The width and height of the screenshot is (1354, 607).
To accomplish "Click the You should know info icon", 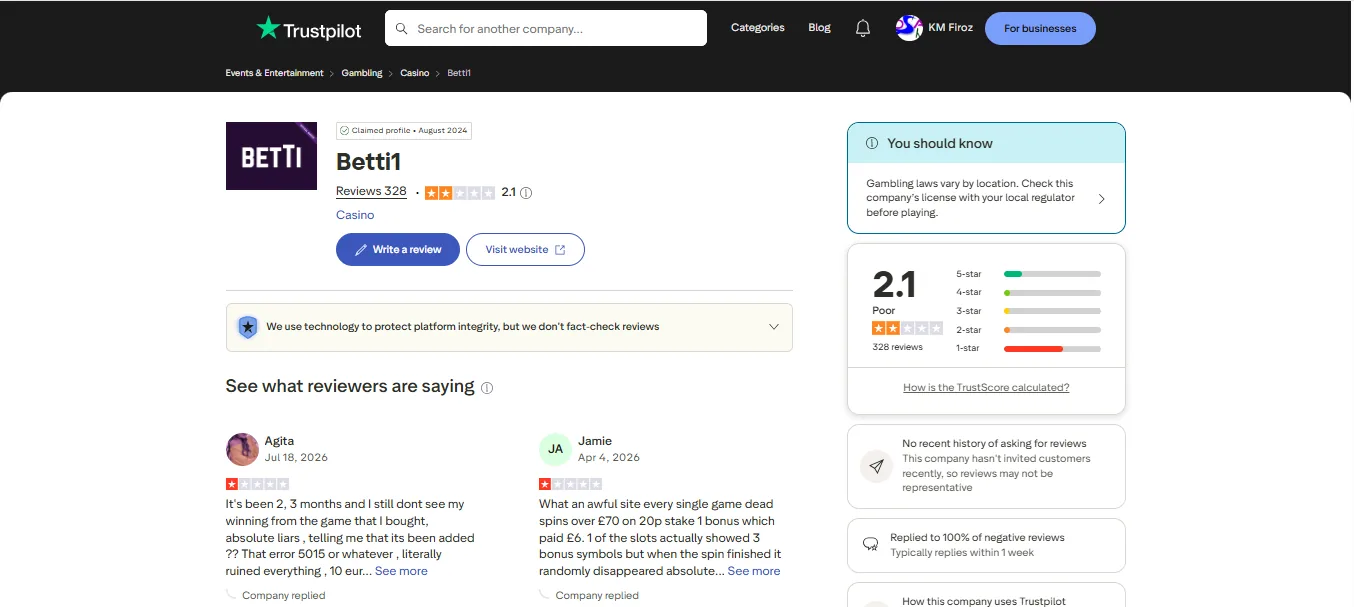I will coord(872,143).
